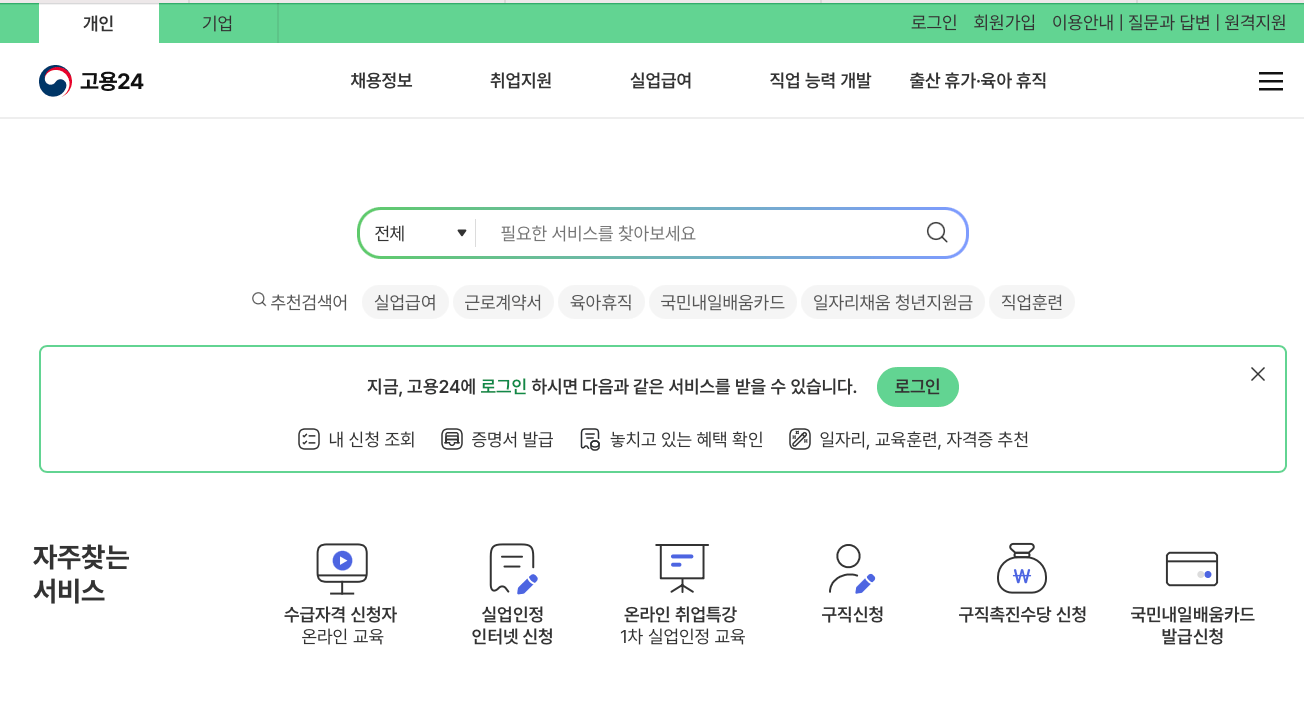Click the 놓치고 있는 혜택 확인 icon
Viewport: 1304px width, 722px height.
[x=589, y=439]
